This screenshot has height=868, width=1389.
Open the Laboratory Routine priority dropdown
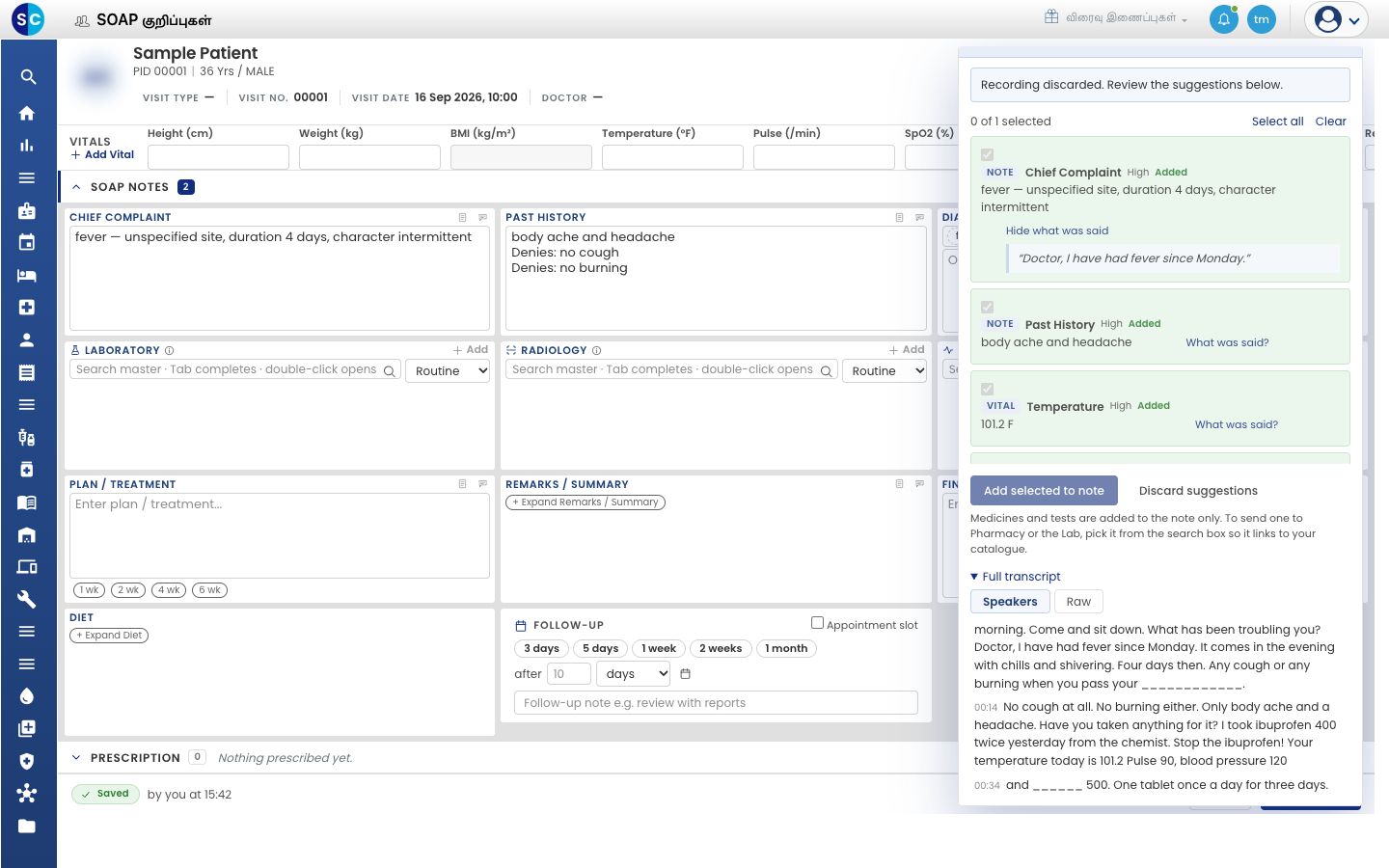pyautogui.click(x=448, y=371)
